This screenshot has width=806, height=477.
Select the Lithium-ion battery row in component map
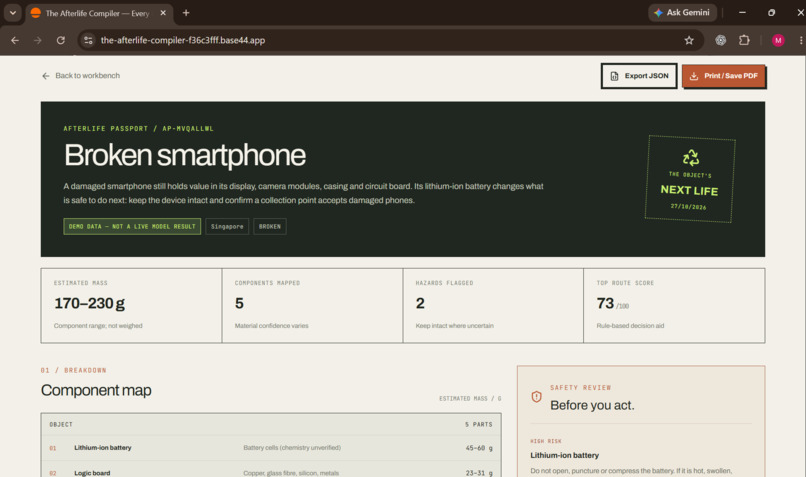(271, 448)
